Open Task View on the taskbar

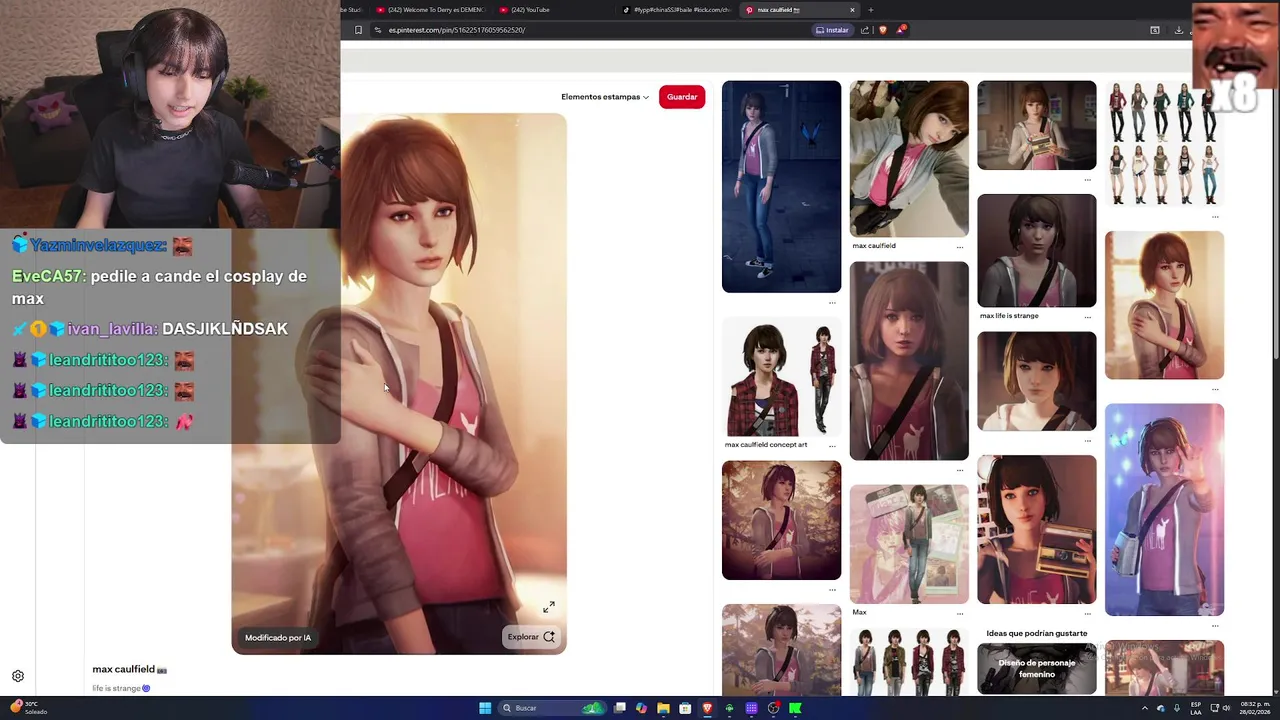620,708
